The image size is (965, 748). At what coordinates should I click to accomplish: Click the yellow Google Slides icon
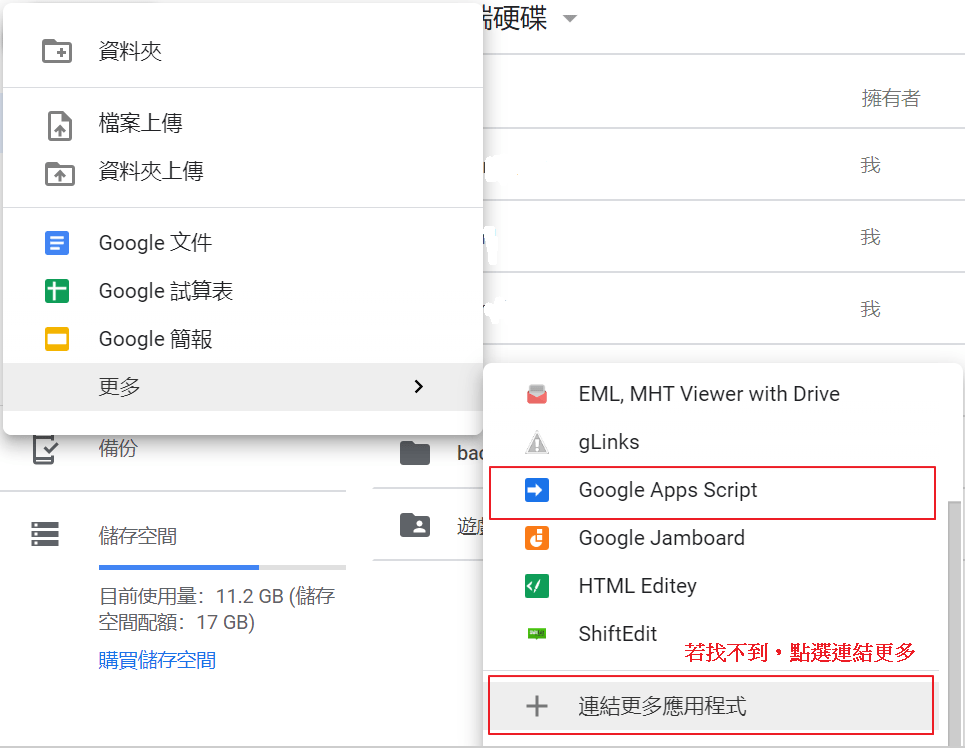57,339
